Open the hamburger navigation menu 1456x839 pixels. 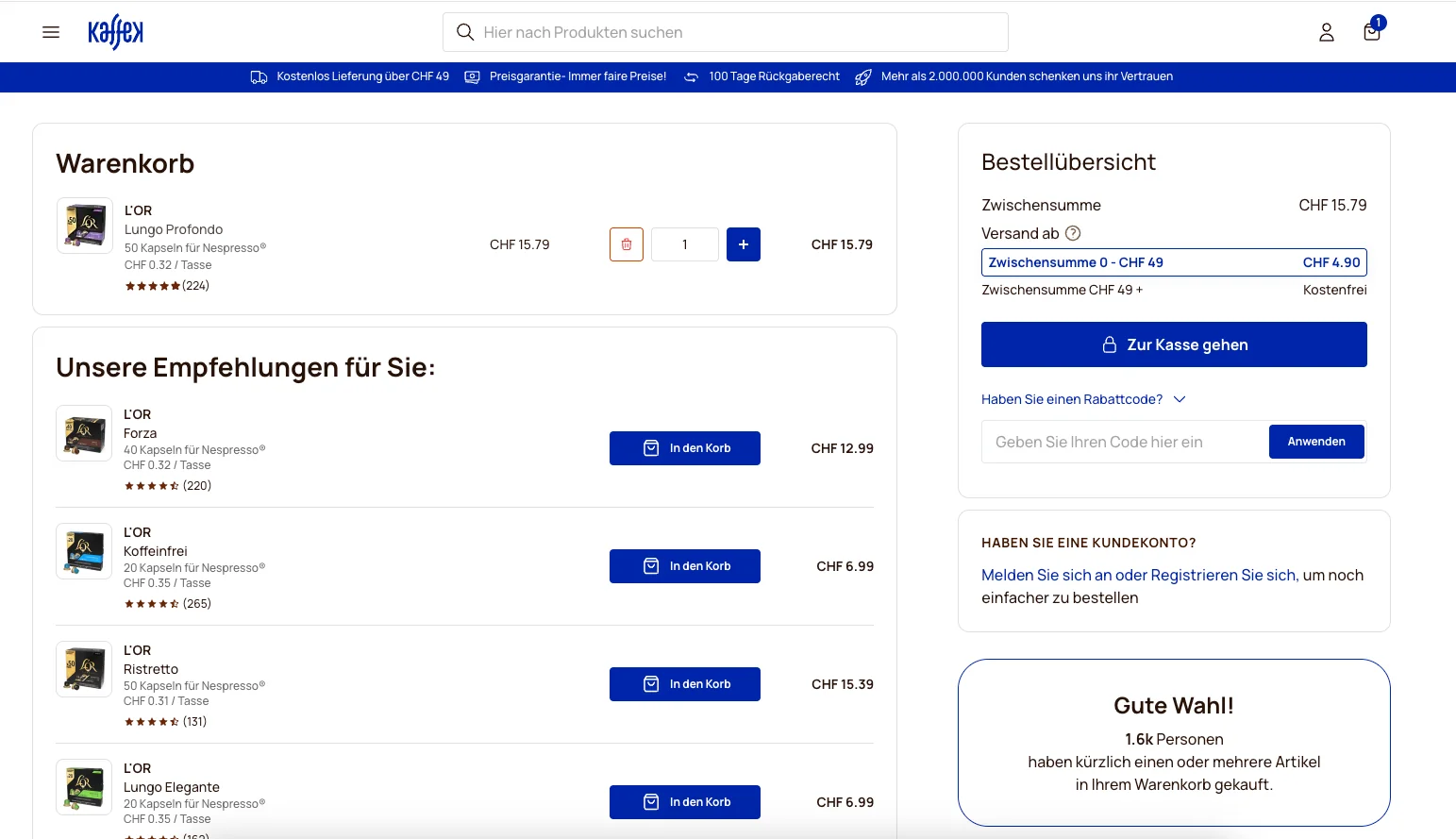point(50,31)
